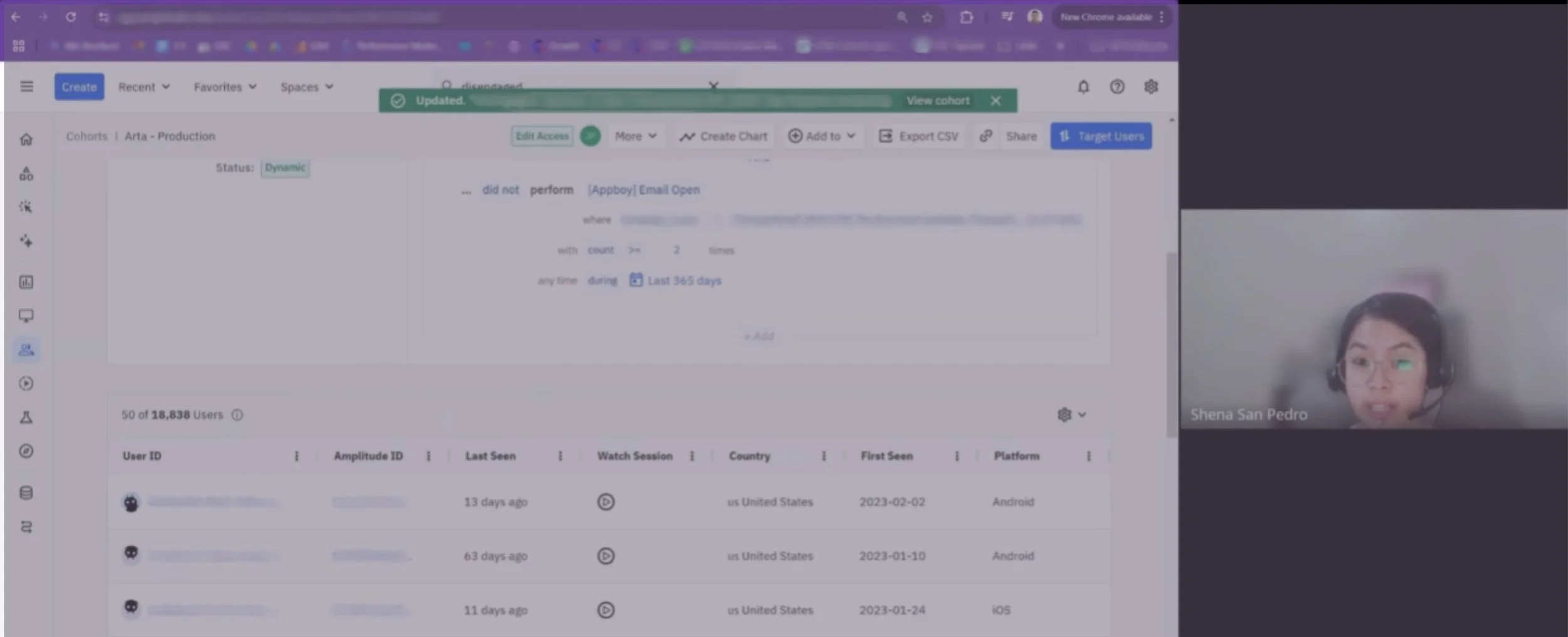The width and height of the screenshot is (1568, 637).
Task: Click New Chrome available update button
Action: (1111, 17)
